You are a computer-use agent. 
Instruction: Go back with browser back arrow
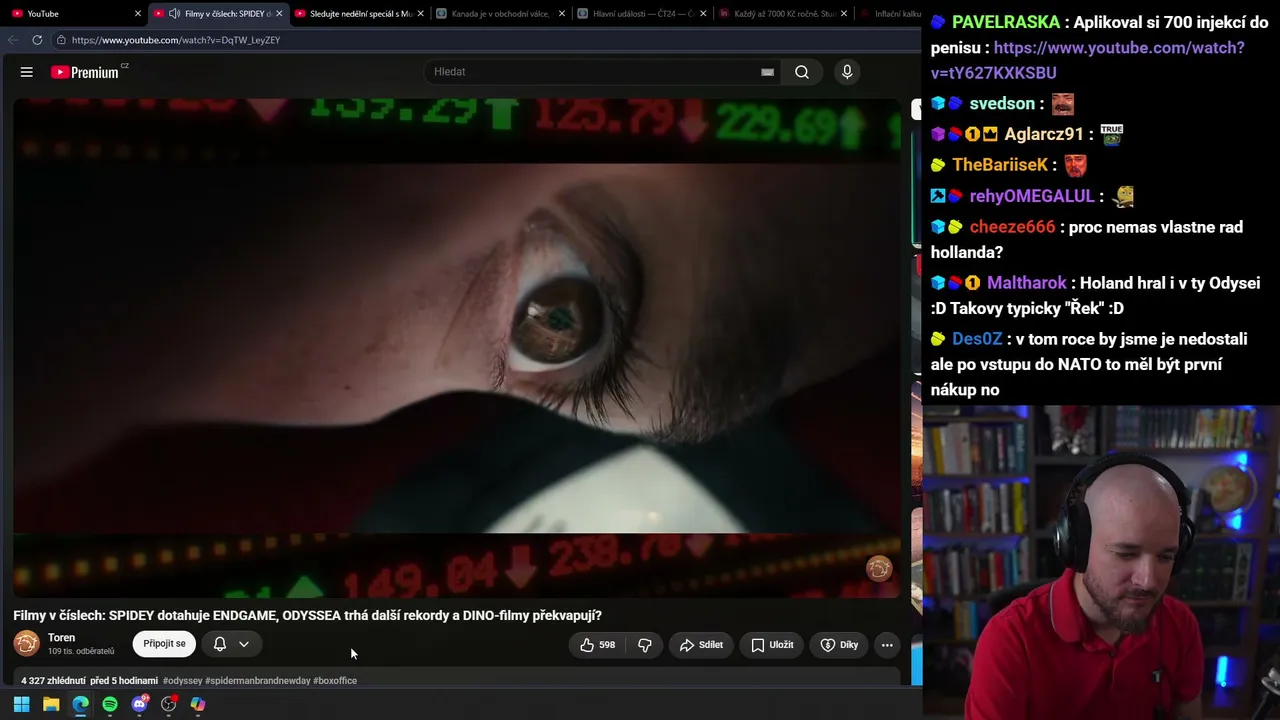(12, 40)
